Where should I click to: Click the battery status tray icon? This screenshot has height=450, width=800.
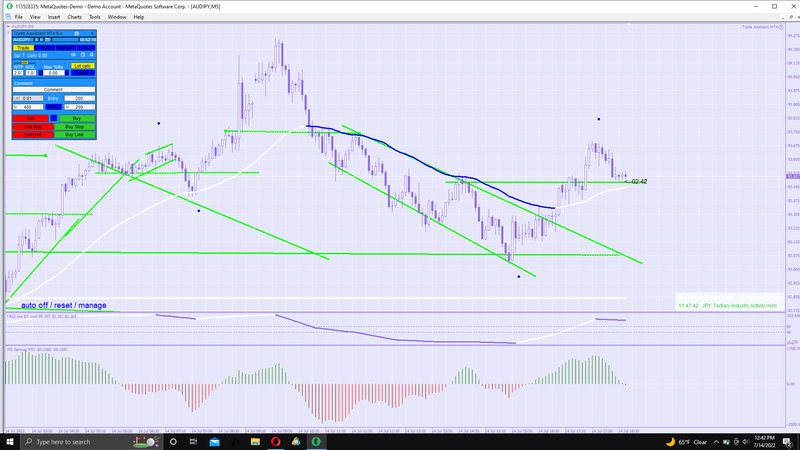pyautogui.click(x=726, y=442)
